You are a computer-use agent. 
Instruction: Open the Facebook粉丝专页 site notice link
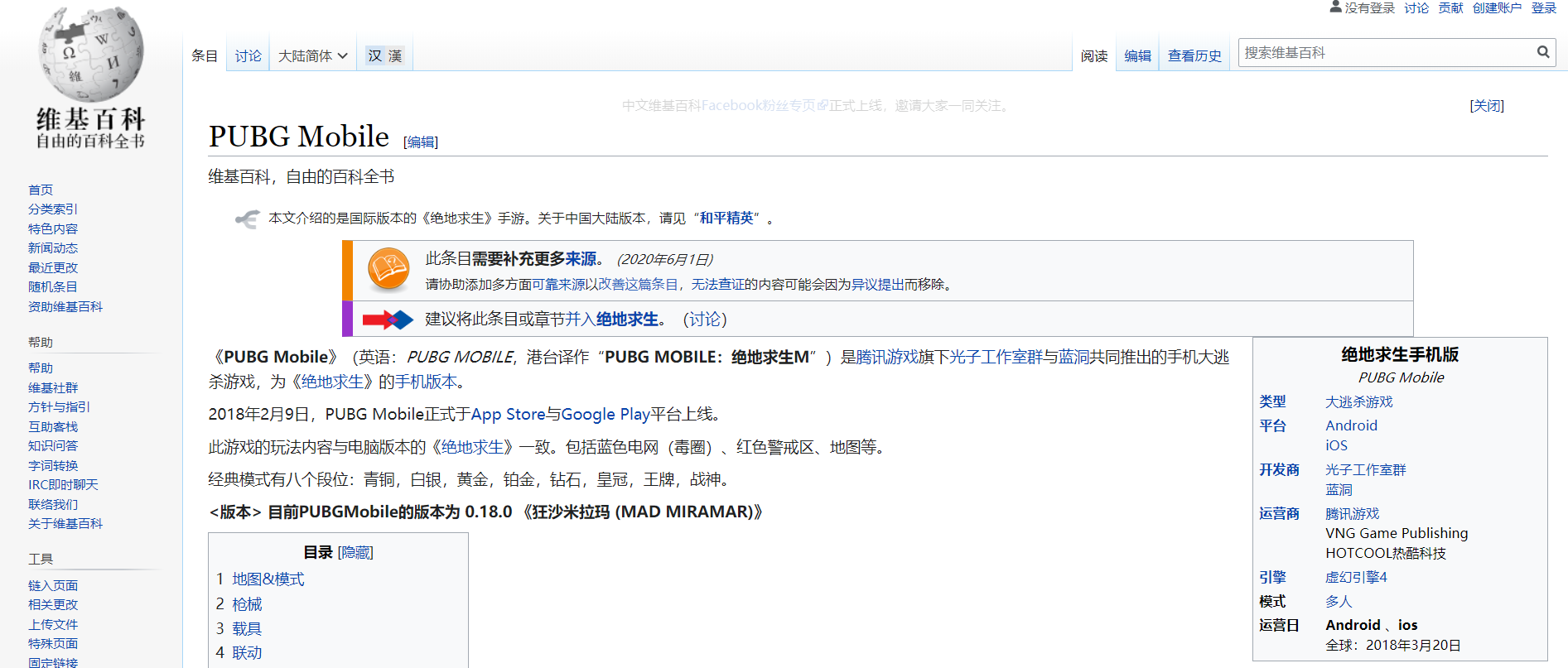(765, 106)
